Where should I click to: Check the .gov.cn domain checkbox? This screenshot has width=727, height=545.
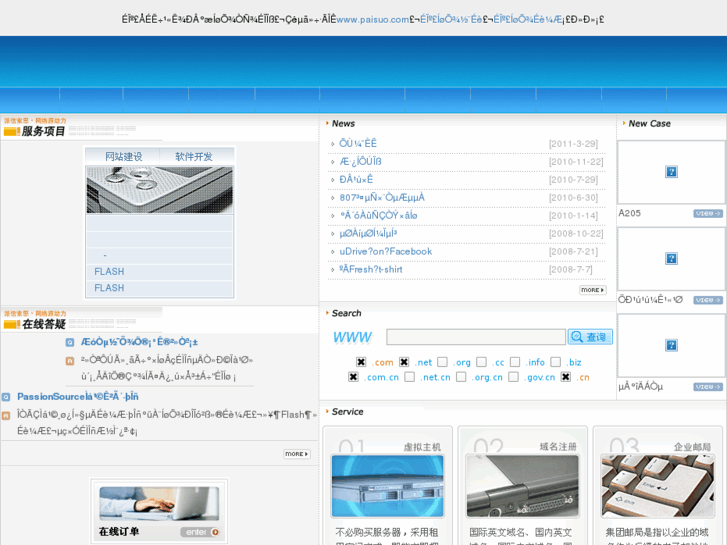pyautogui.click(x=513, y=377)
